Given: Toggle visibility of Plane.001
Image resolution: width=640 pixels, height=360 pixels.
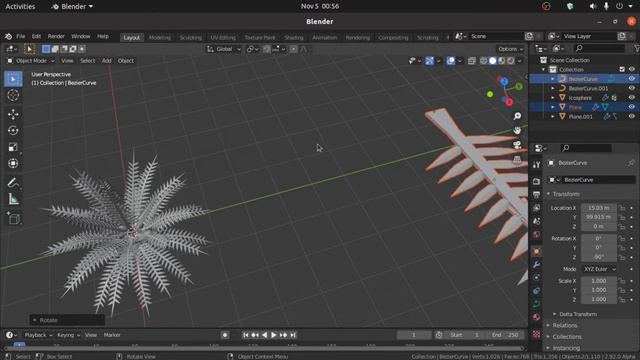Looking at the screenshot, I should pyautogui.click(x=632, y=116).
